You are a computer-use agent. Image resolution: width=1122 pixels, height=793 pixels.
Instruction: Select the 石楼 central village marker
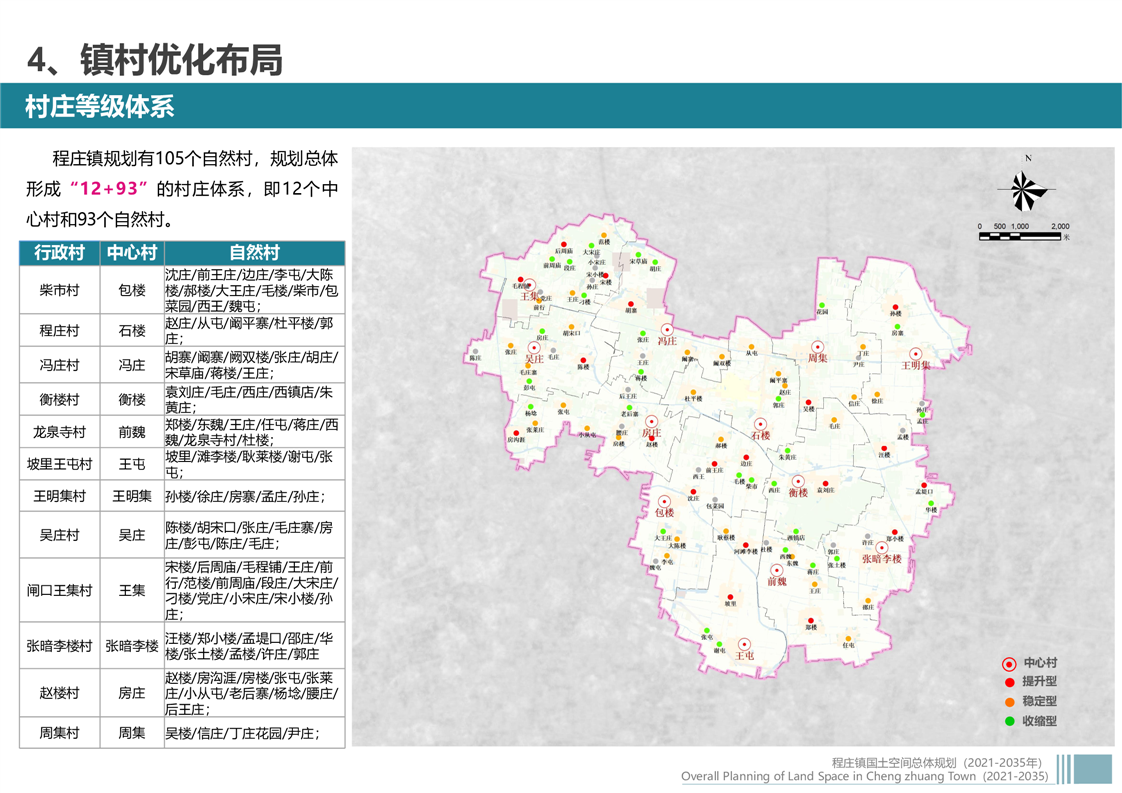click(760, 424)
